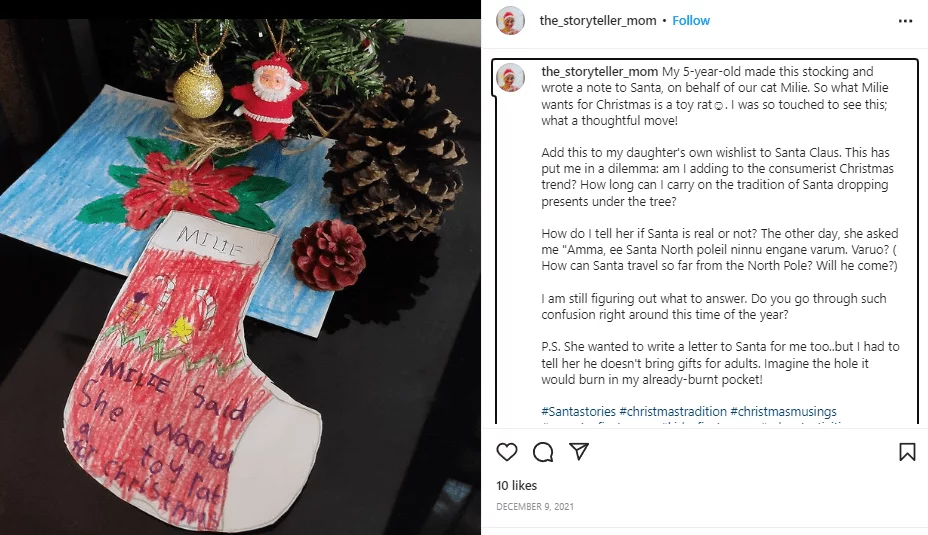
Task: Click the caption profile avatar
Action: pos(510,78)
